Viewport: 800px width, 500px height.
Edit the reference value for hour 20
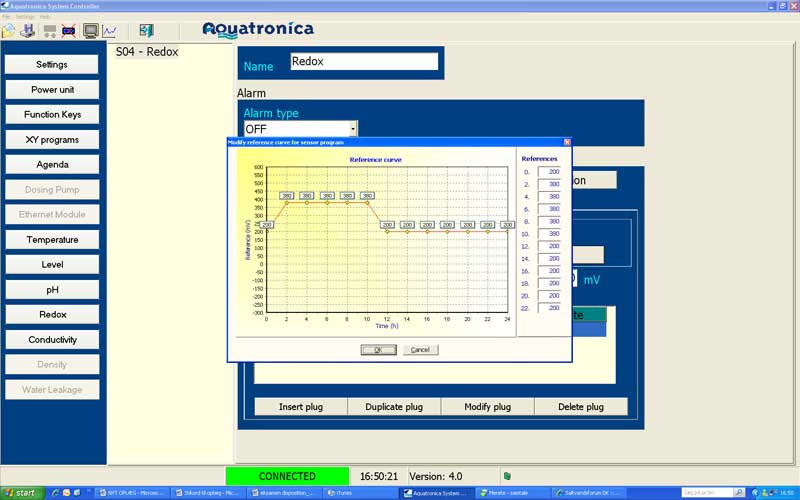[549, 296]
